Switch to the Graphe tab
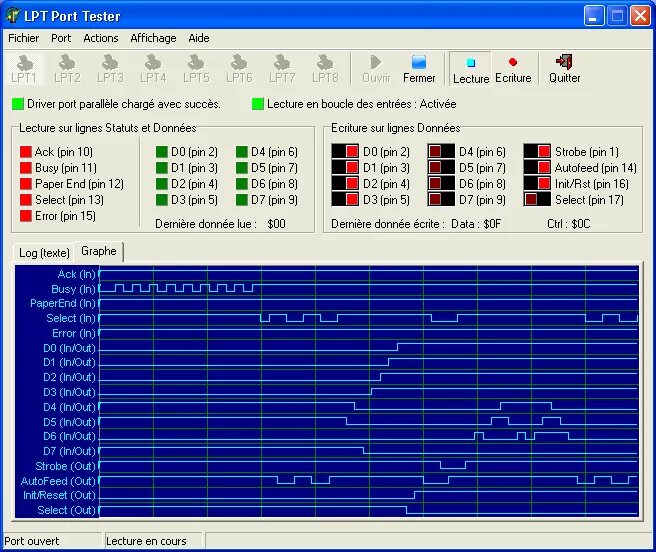Viewport: 656px width, 552px height. pyautogui.click(x=99, y=251)
